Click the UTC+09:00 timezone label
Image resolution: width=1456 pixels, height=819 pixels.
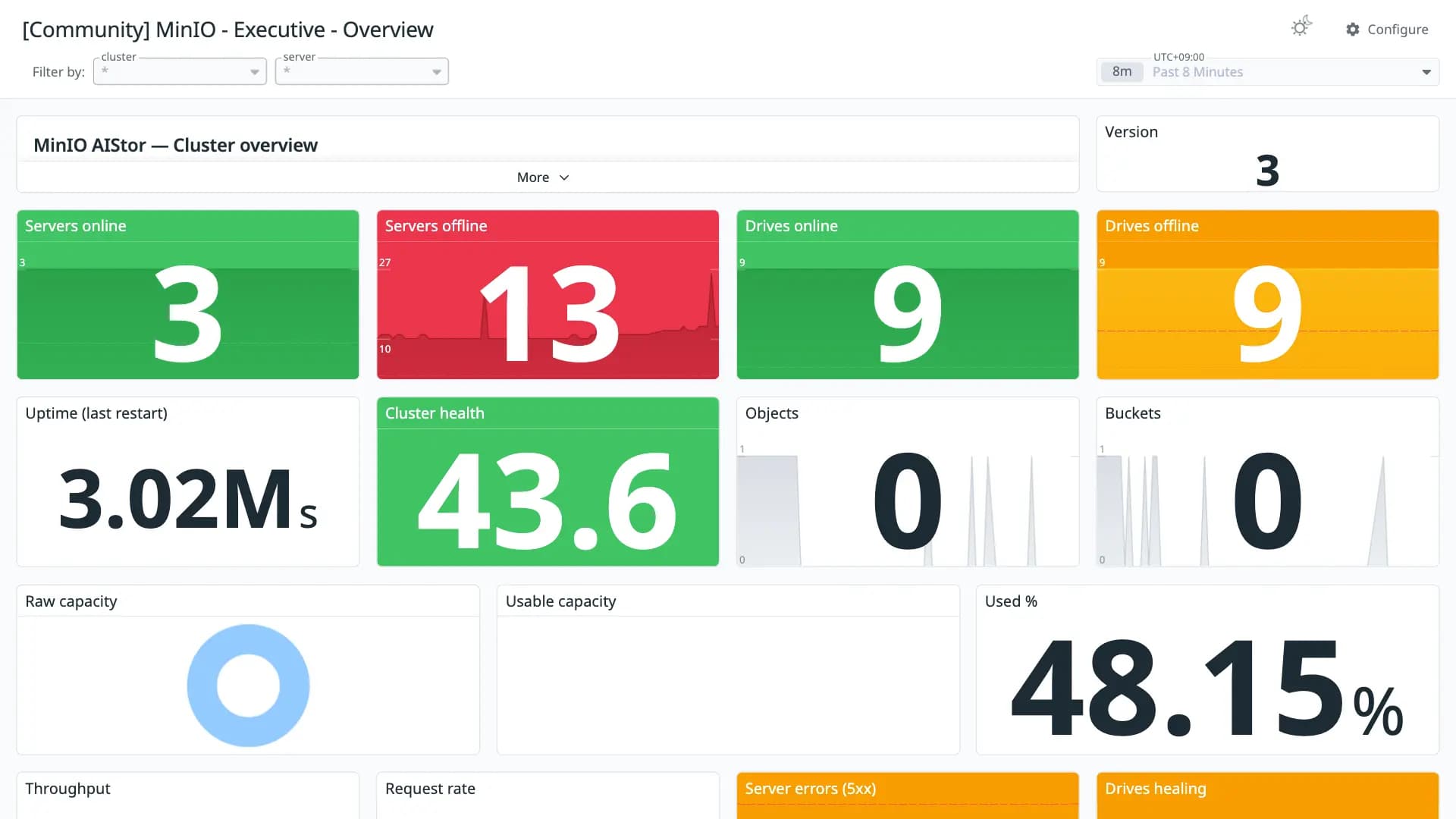tap(1178, 57)
